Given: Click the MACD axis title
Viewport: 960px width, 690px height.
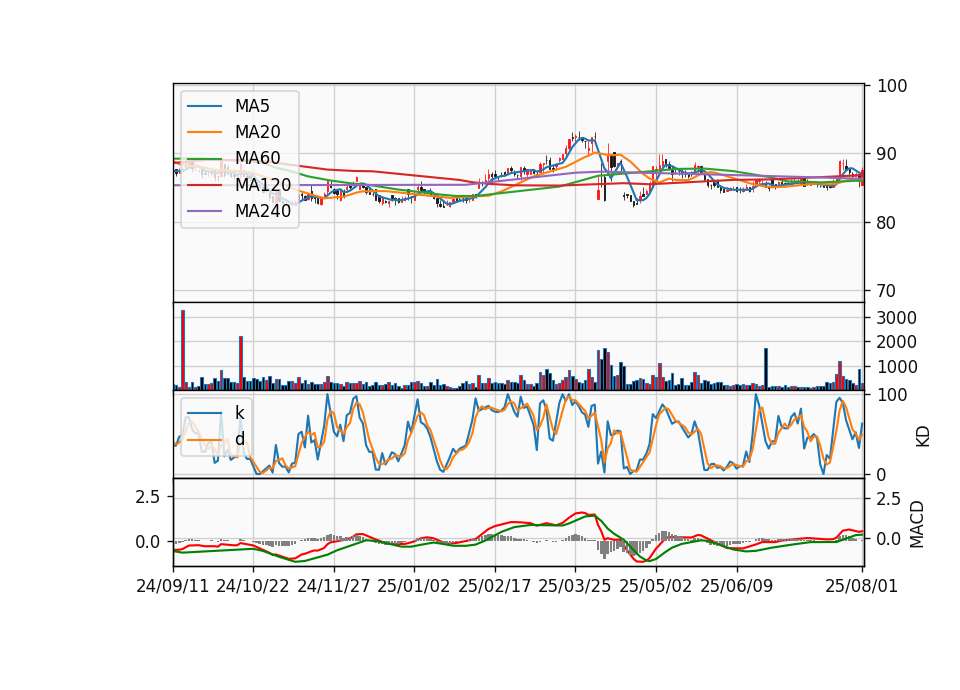Looking at the screenshot, I should click(x=917, y=524).
